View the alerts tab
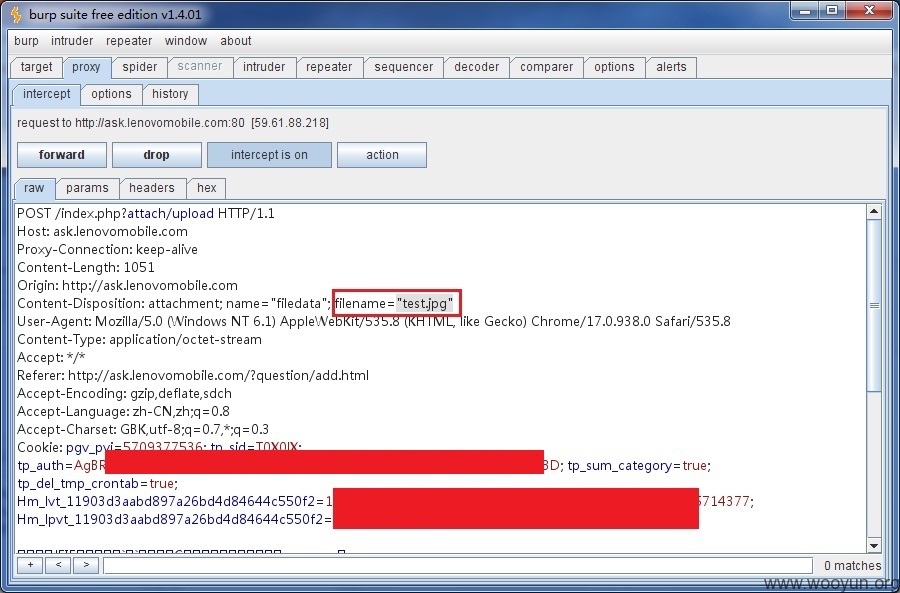Image resolution: width=900 pixels, height=593 pixels. tap(671, 67)
